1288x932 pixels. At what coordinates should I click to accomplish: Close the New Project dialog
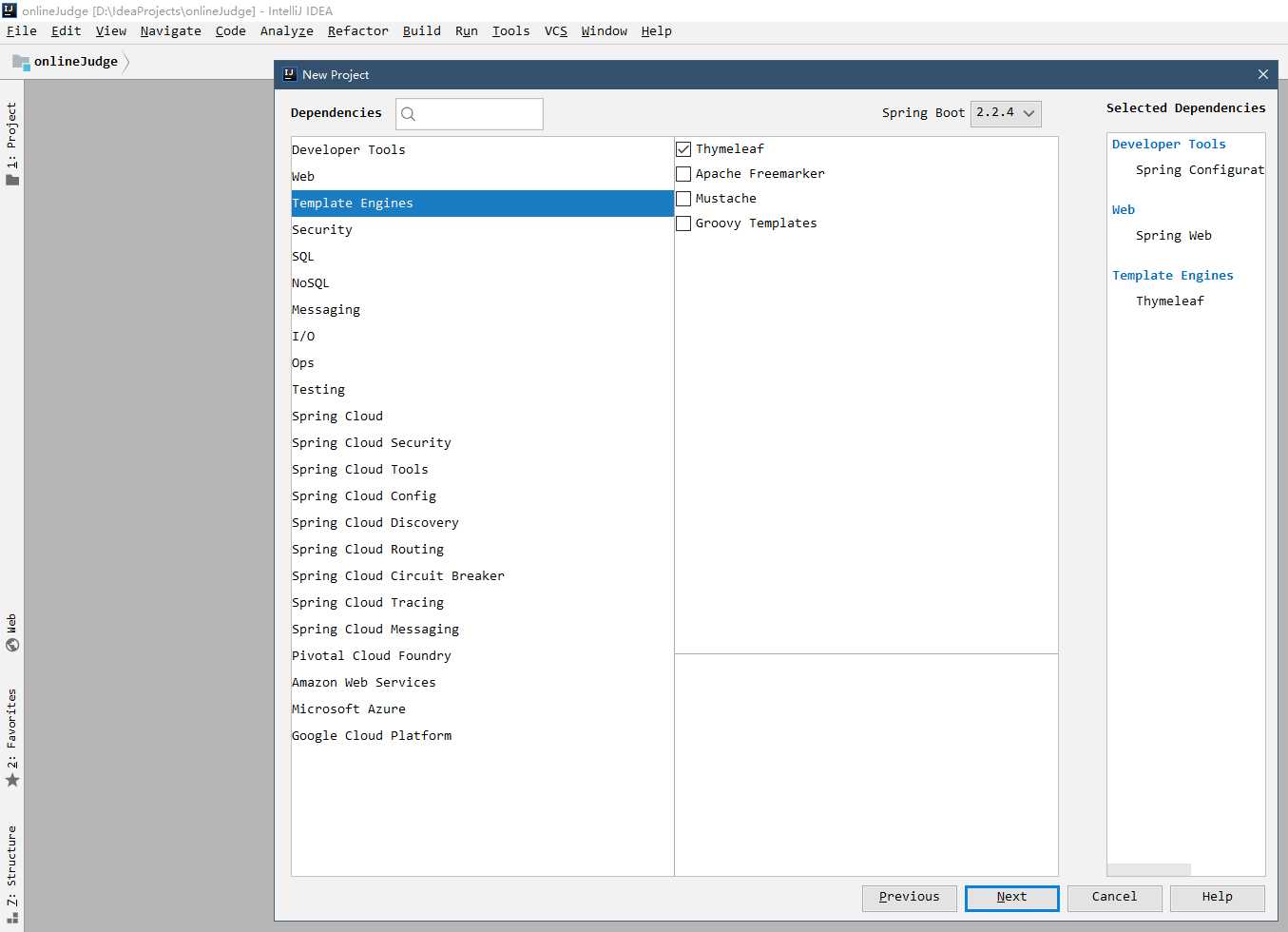coord(1263,74)
